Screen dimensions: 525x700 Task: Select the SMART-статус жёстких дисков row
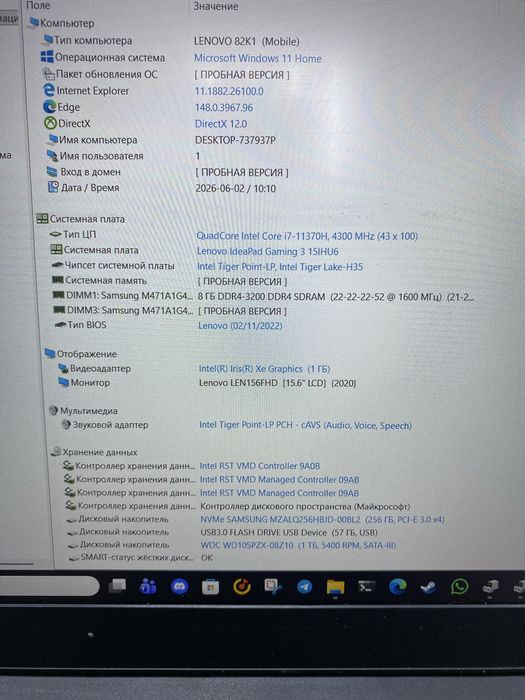[140, 558]
